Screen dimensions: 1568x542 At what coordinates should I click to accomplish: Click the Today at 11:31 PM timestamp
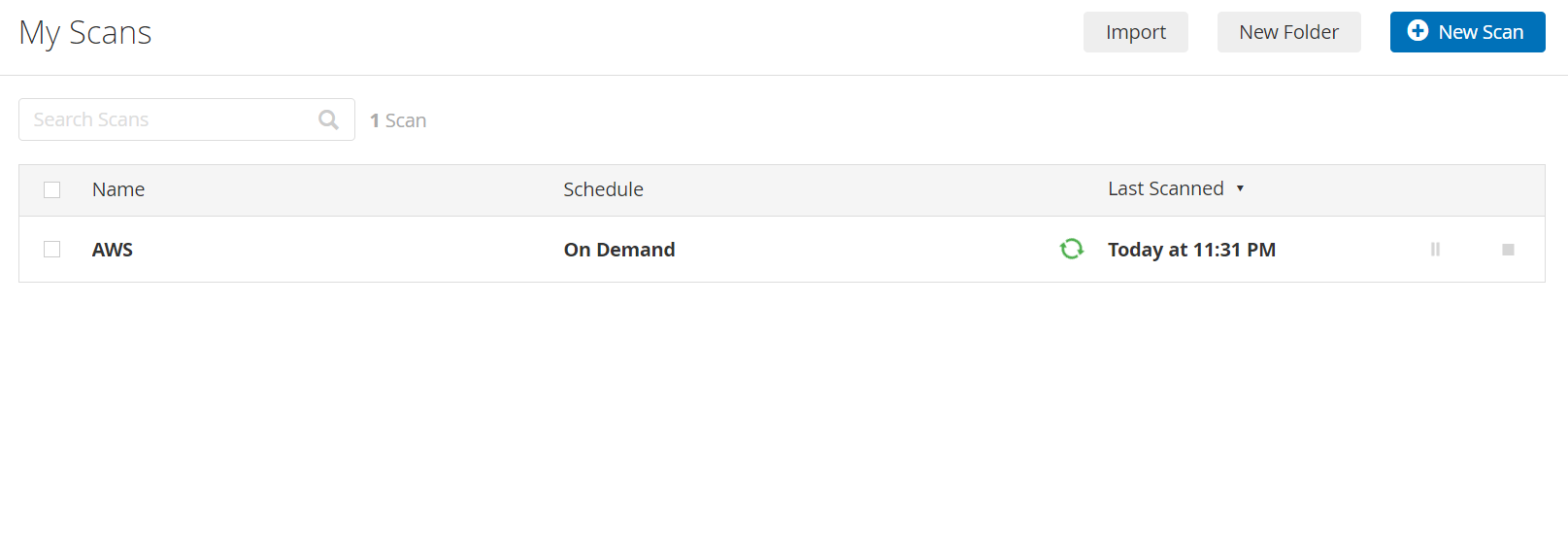[1191, 250]
